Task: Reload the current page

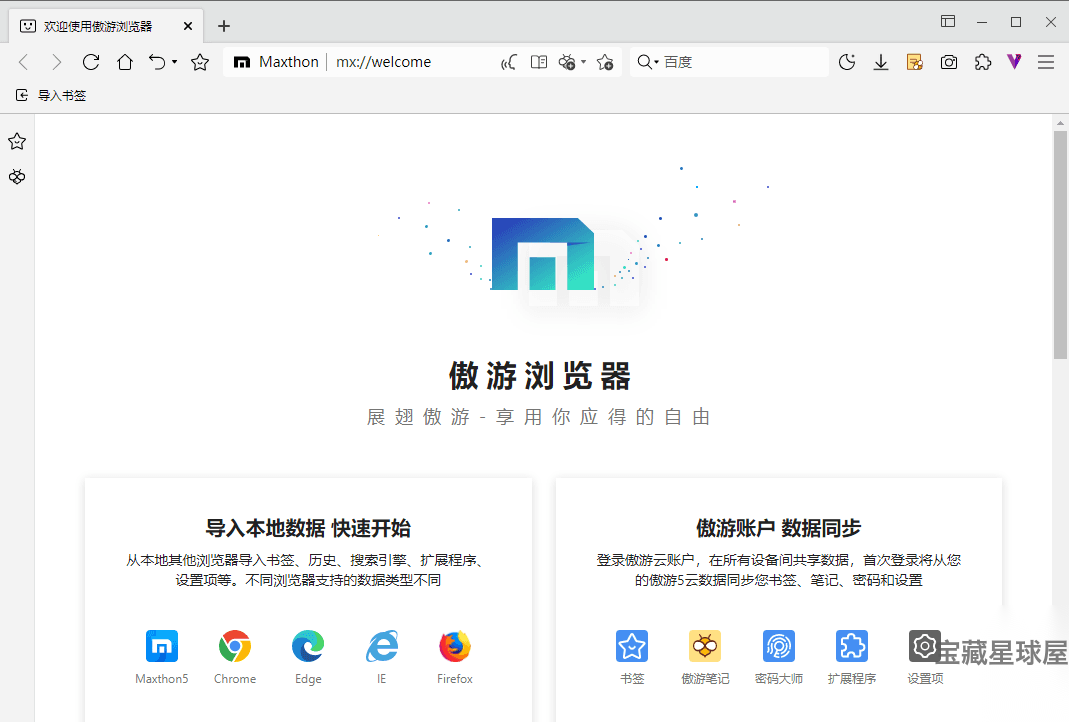Action: [x=91, y=62]
